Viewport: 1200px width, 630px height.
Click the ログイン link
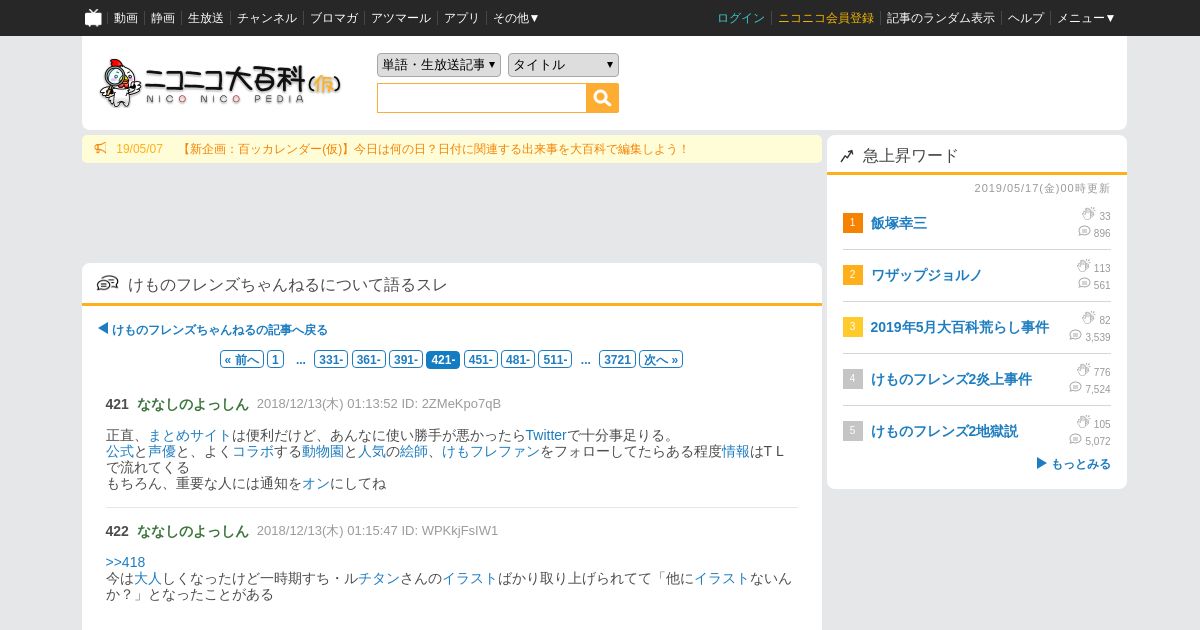pos(741,18)
